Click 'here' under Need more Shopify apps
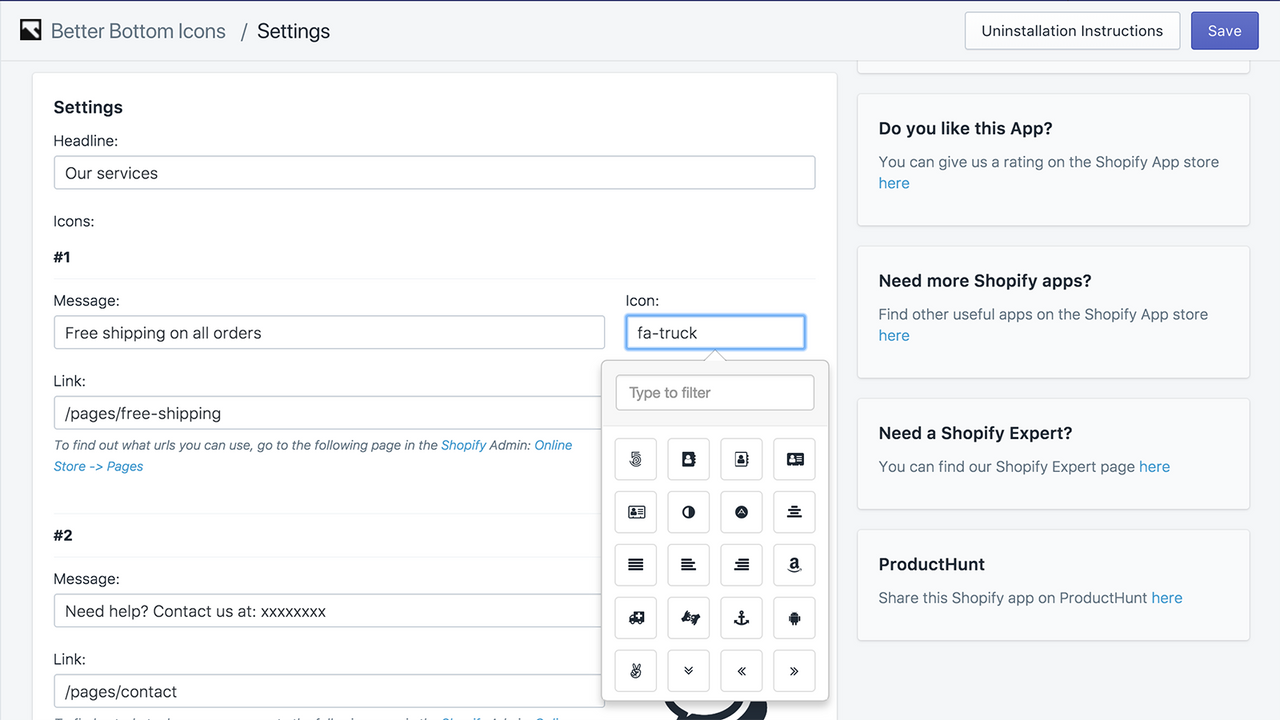Screen dimensions: 1280x720 [x=894, y=335]
